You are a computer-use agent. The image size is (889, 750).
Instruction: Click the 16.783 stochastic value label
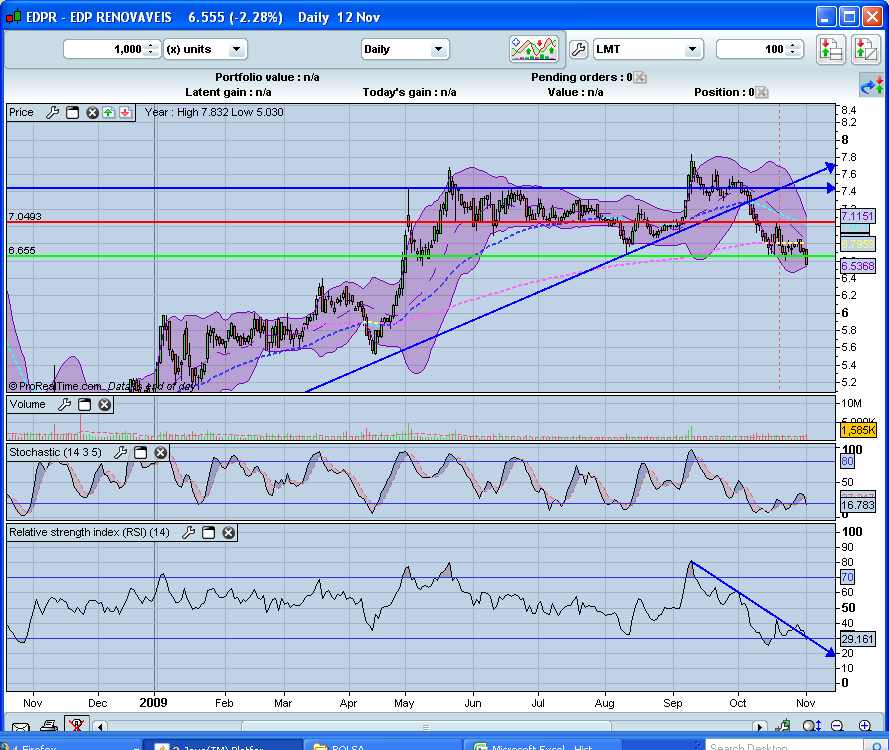click(x=857, y=505)
